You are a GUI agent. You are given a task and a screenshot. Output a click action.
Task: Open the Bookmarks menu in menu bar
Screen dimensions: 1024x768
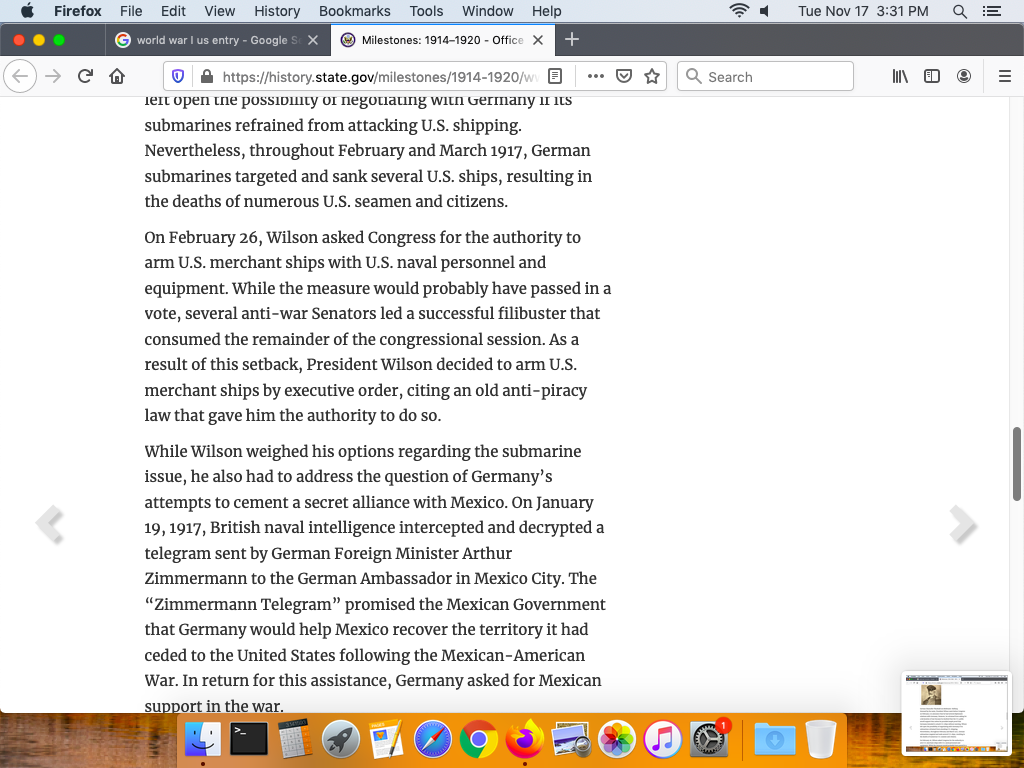354,11
